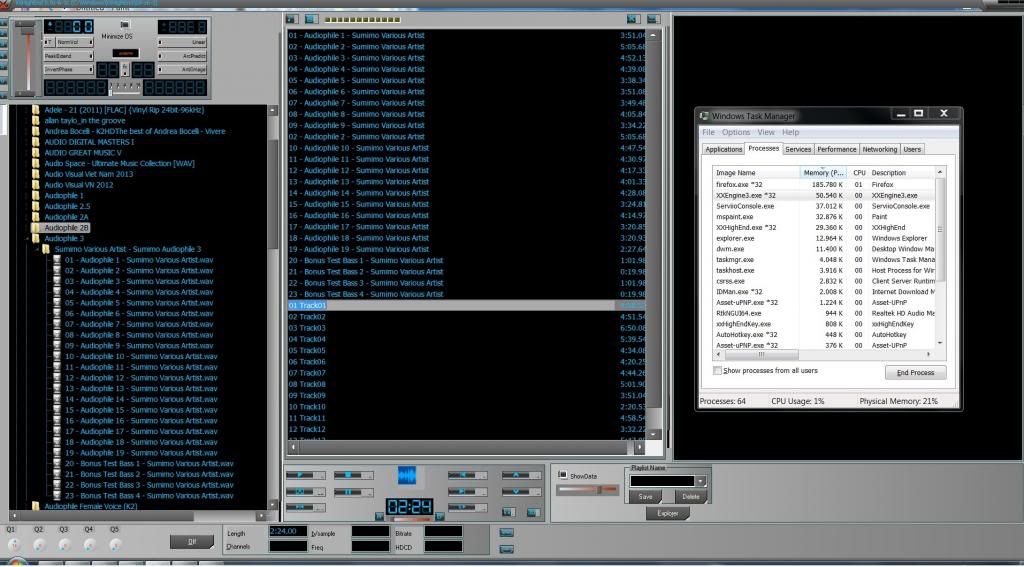Select the Audiophile 2B folder

66,228
